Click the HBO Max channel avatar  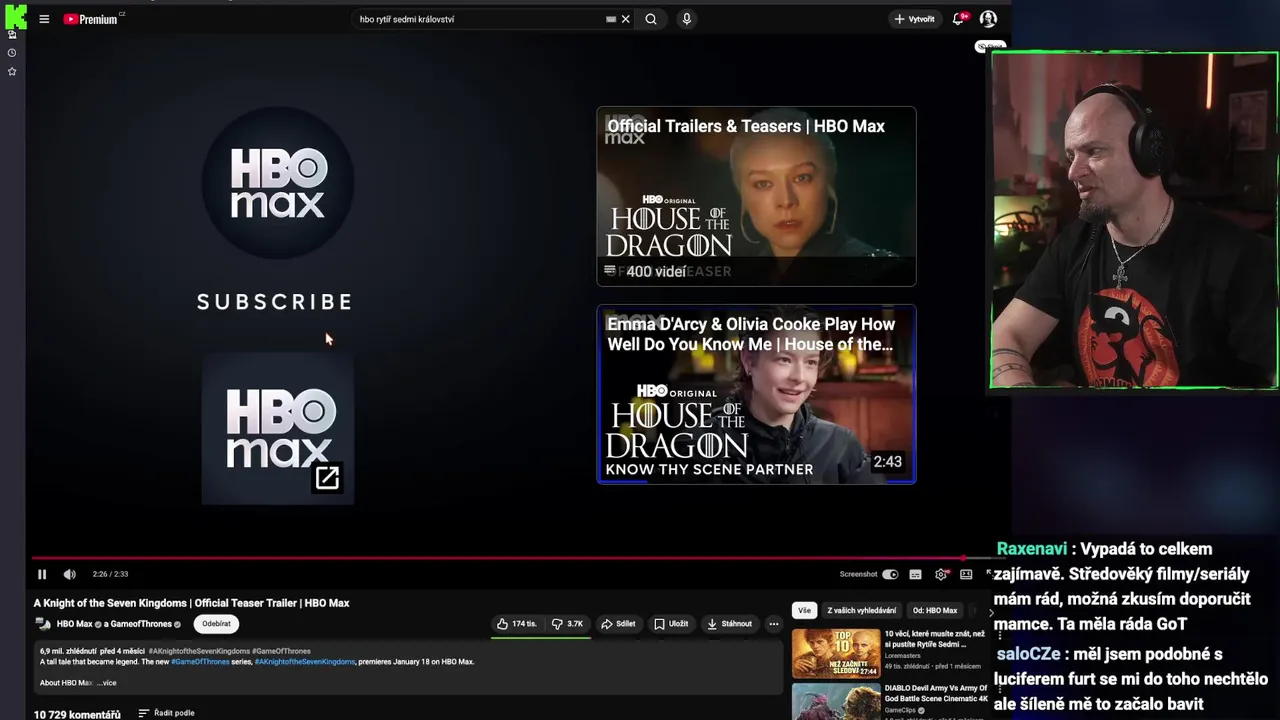pyautogui.click(x=43, y=624)
